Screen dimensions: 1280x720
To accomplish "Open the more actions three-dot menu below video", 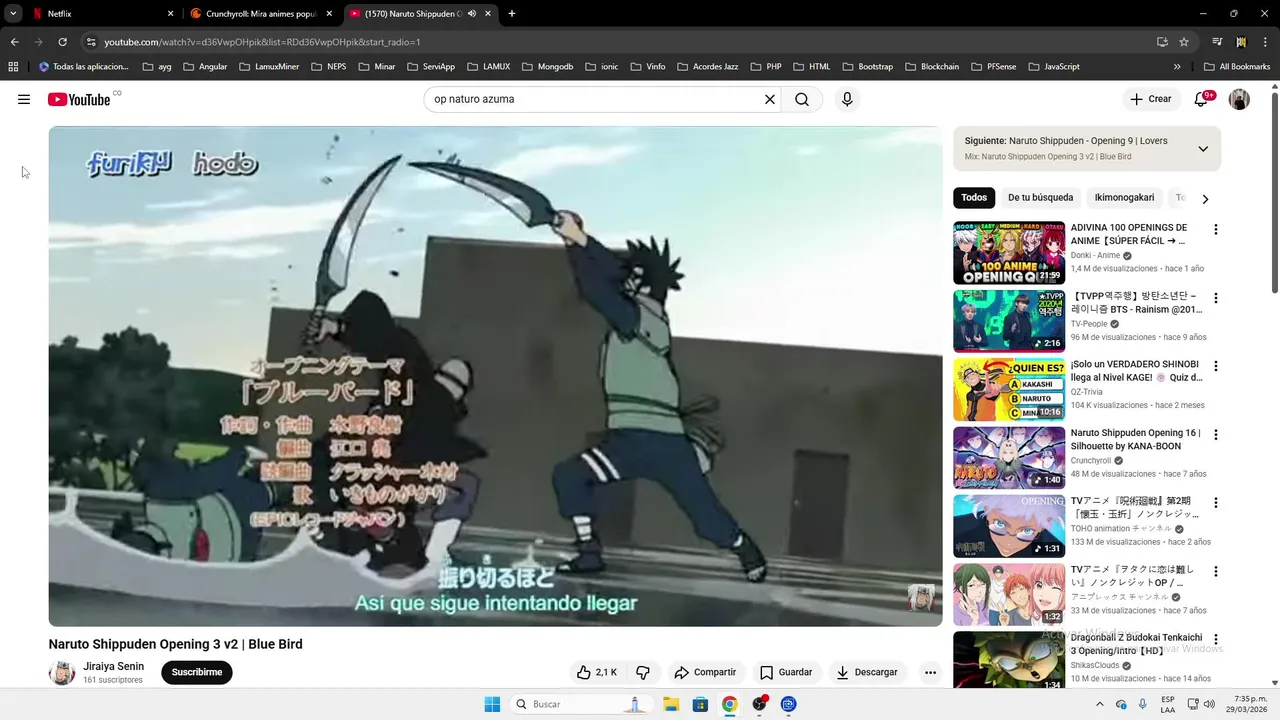I will coord(930,672).
